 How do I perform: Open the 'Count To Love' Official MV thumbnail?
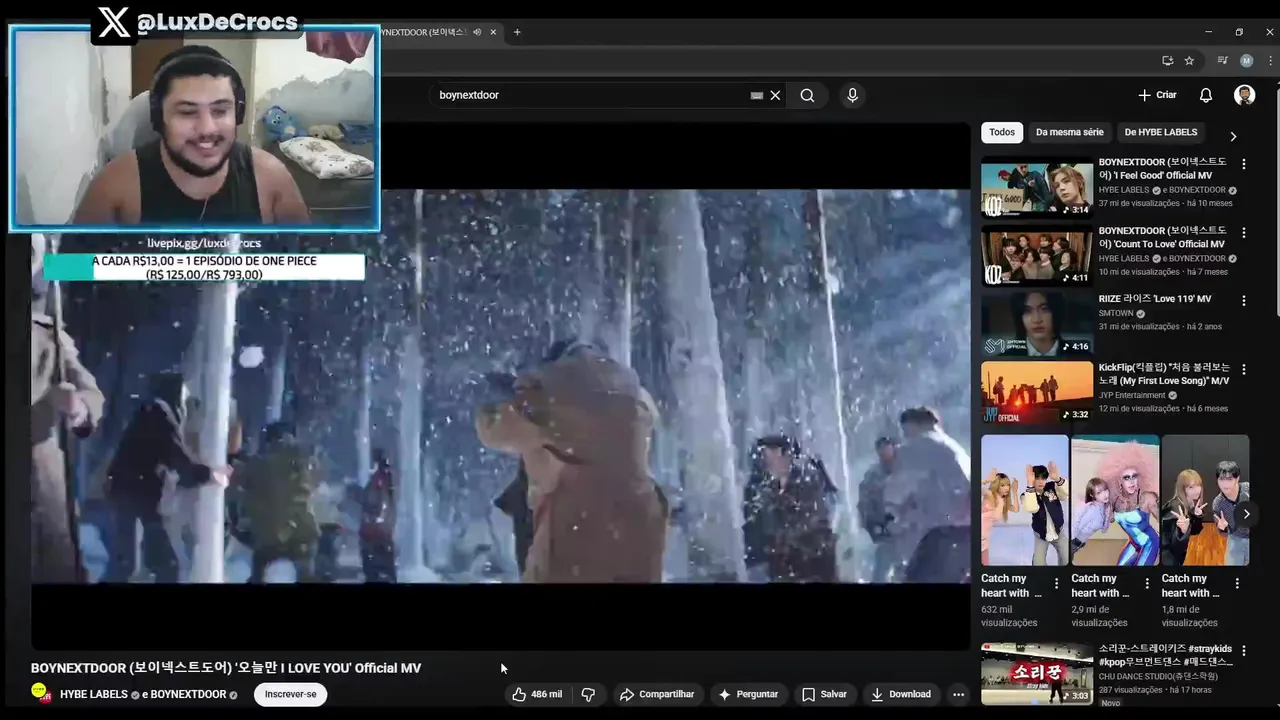[1037, 255]
